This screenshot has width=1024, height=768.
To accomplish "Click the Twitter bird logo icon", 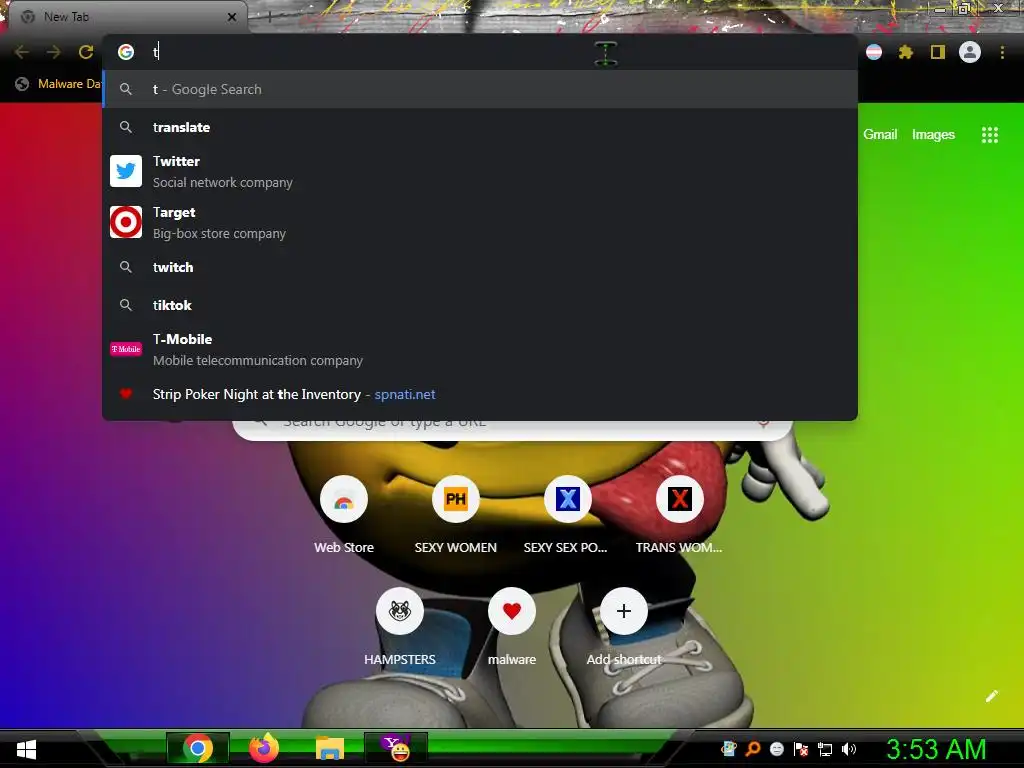I will click(126, 171).
